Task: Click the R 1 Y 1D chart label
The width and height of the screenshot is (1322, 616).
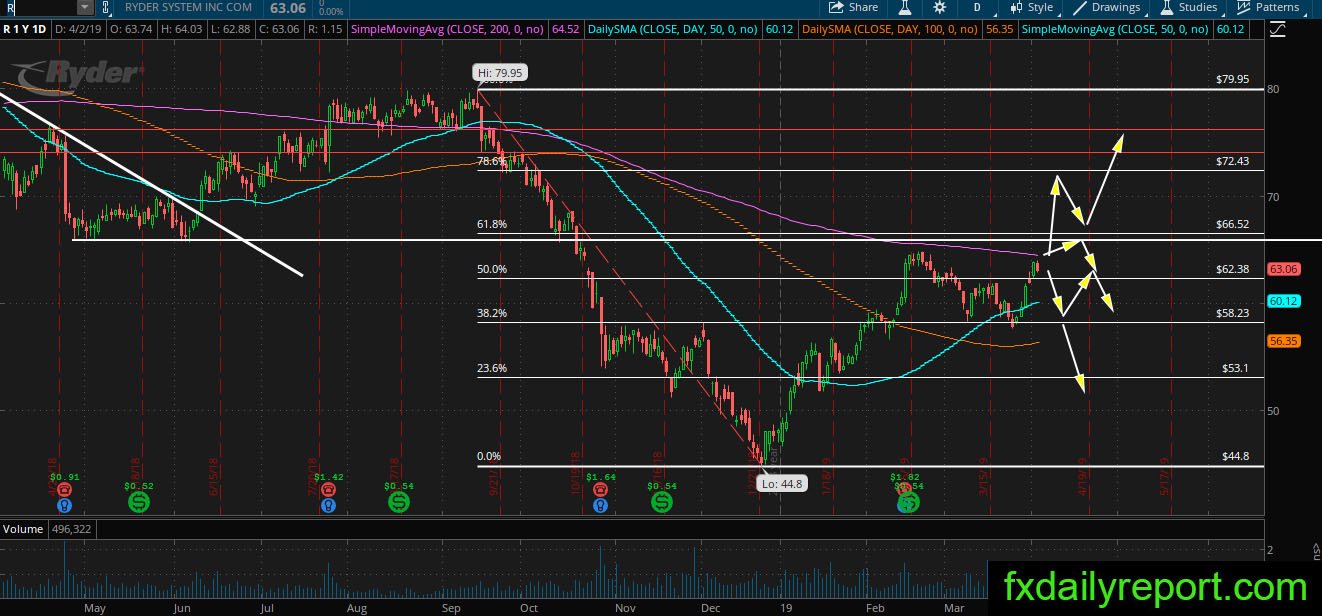Action: pyautogui.click(x=25, y=30)
